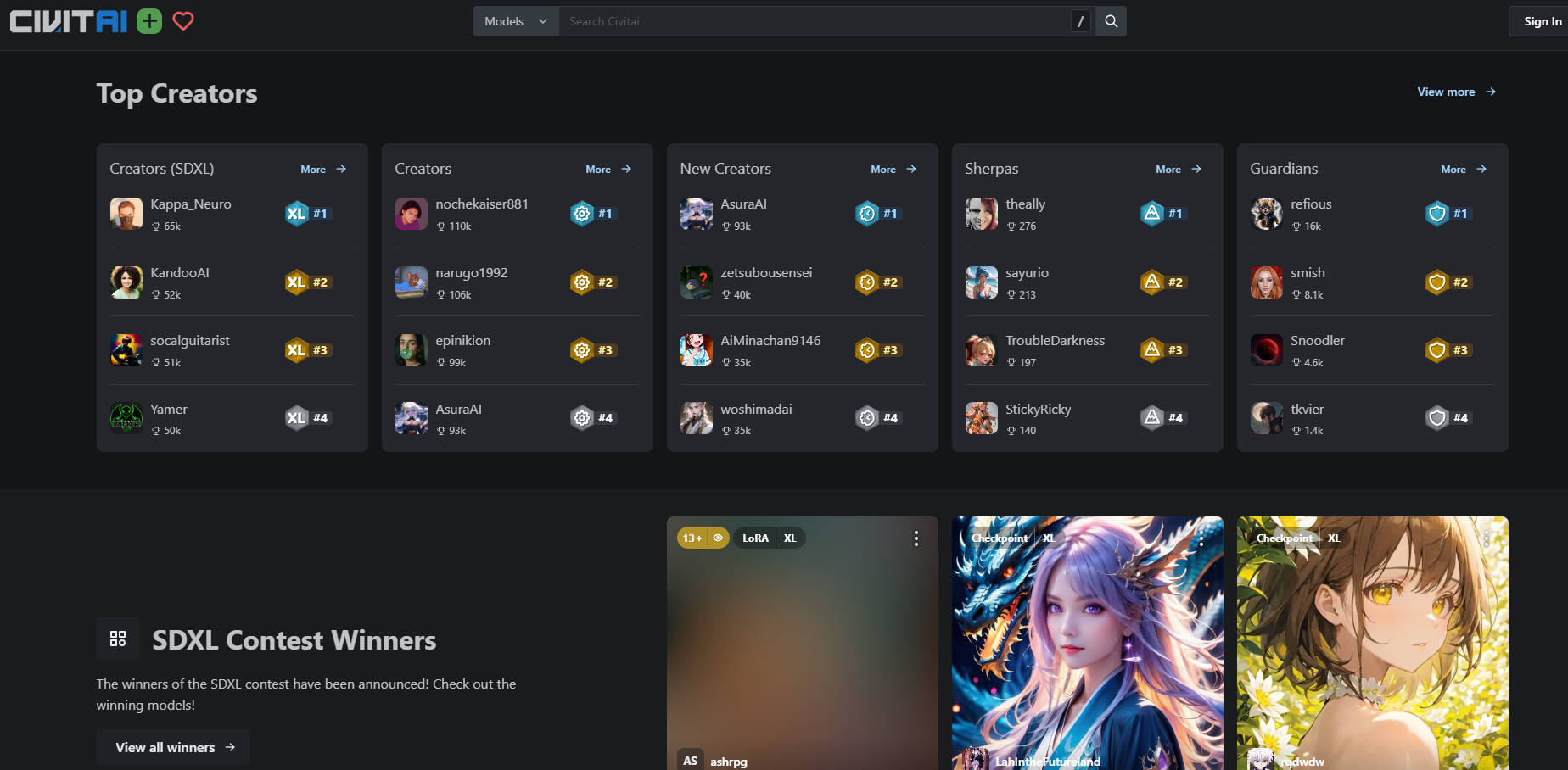Open three-dot menu on ashrpg LoRA card
Screen dimensions: 1568x770
916,538
